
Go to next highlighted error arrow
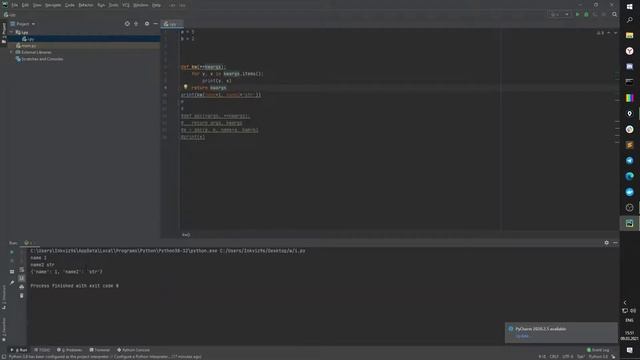coord(616,33)
